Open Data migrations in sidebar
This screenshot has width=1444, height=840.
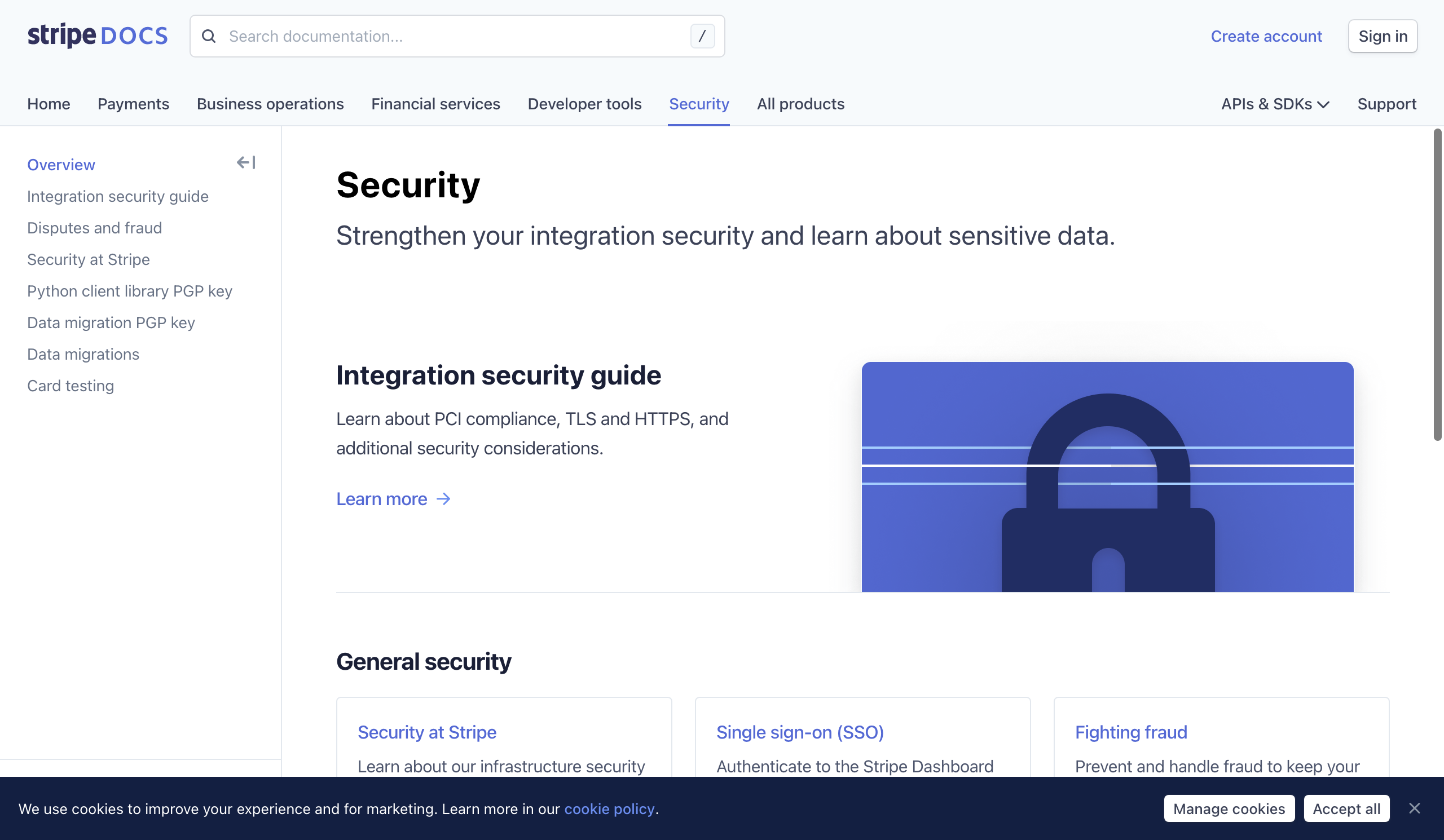tap(83, 353)
